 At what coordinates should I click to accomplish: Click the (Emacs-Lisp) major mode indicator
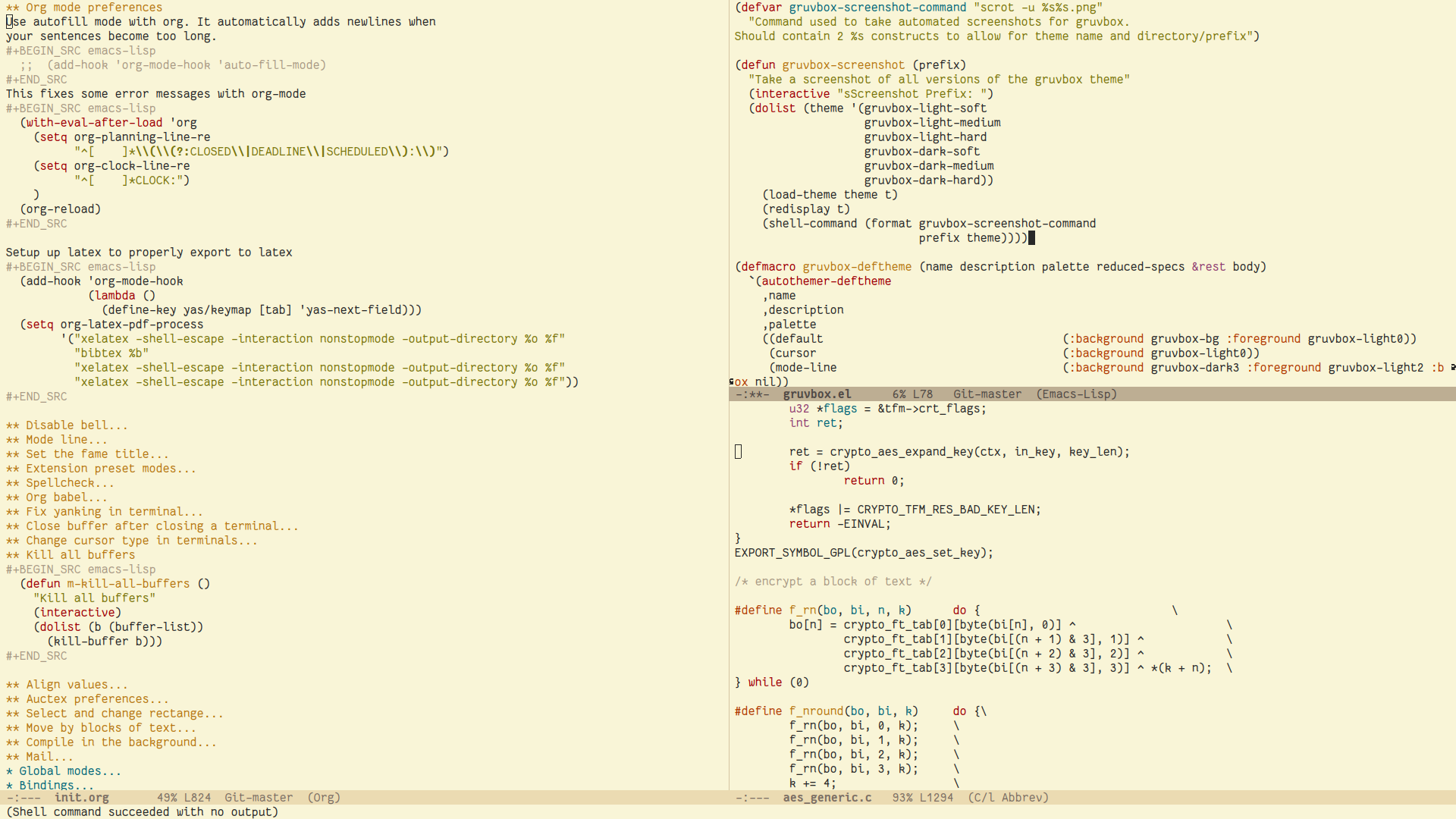click(1076, 394)
